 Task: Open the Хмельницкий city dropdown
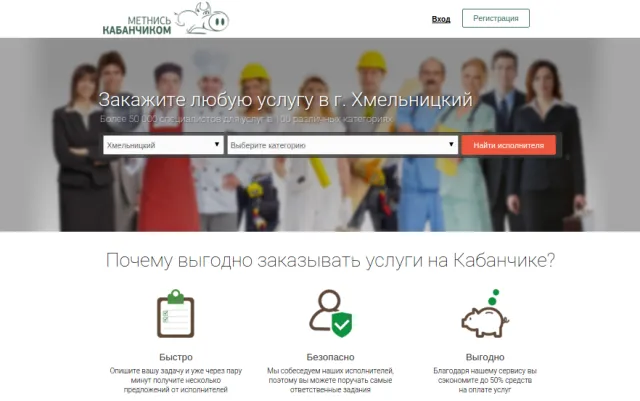point(163,145)
